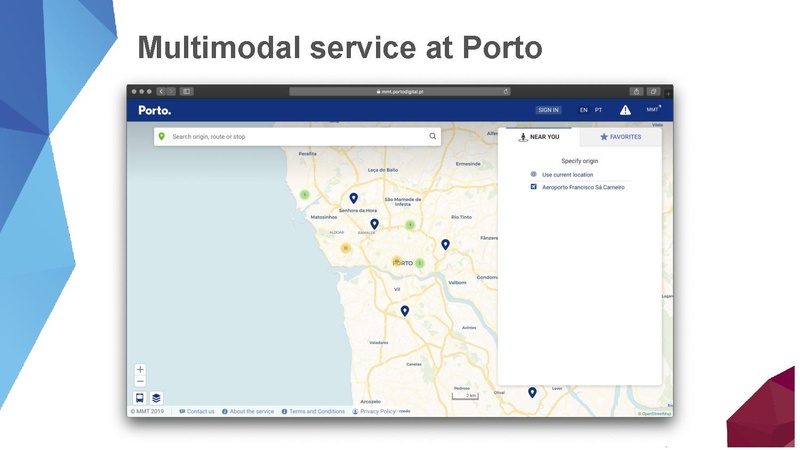Image resolution: width=800 pixels, height=450 pixels.
Task: Click the map pin near Ramalde
Action: tap(374, 224)
